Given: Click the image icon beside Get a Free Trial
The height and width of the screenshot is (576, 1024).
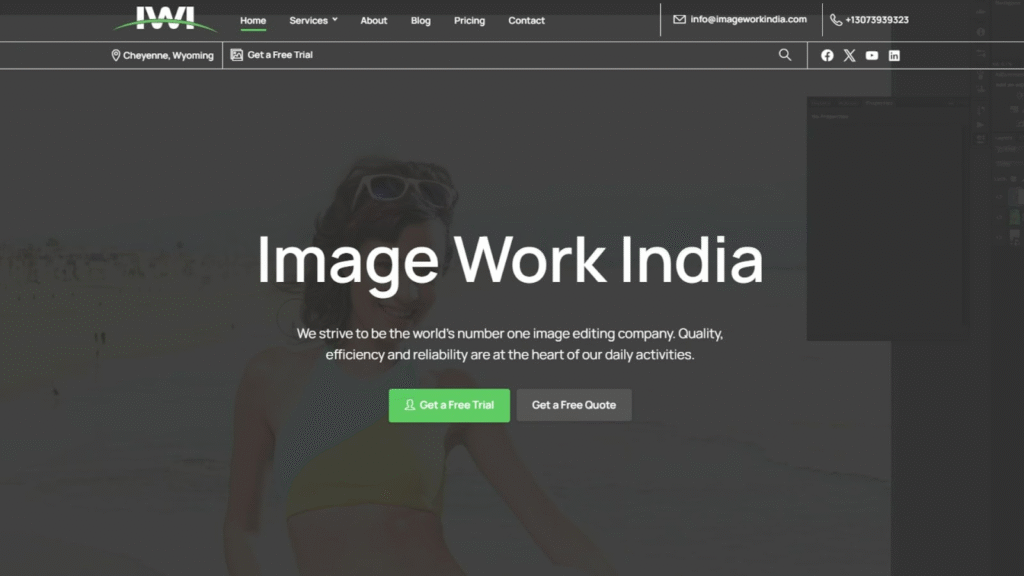Looking at the screenshot, I should click(236, 55).
